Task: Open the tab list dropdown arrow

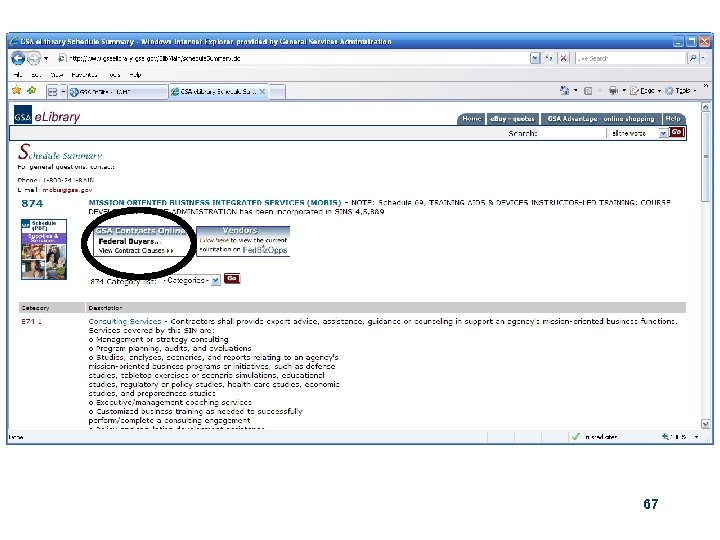Action: click(63, 92)
